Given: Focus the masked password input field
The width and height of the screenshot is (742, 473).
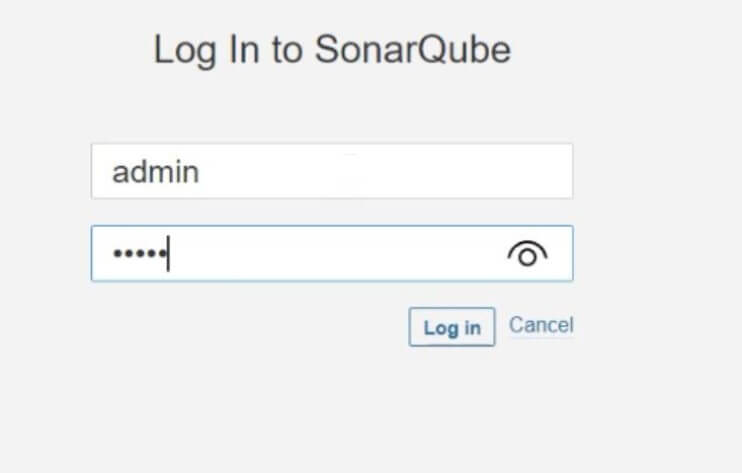Looking at the screenshot, I should 332,254.
